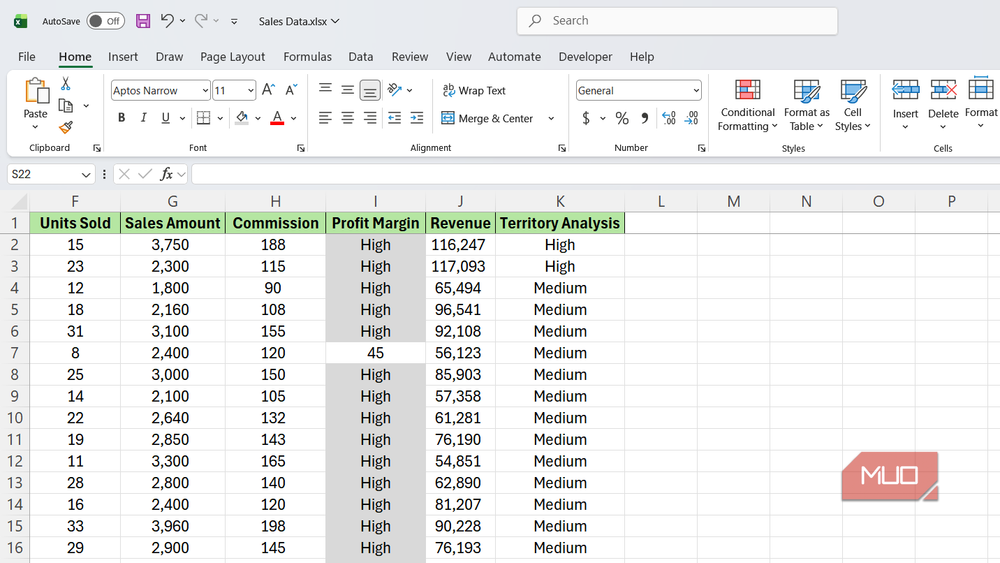Switch to the Formulas tab
This screenshot has height=563, width=1000.
pyautogui.click(x=307, y=57)
